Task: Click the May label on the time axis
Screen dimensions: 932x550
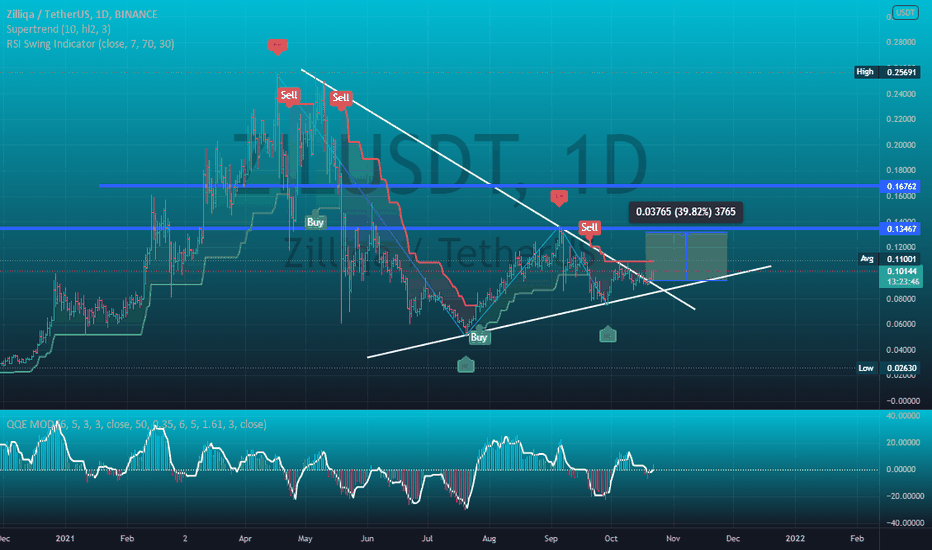Action: point(305,539)
